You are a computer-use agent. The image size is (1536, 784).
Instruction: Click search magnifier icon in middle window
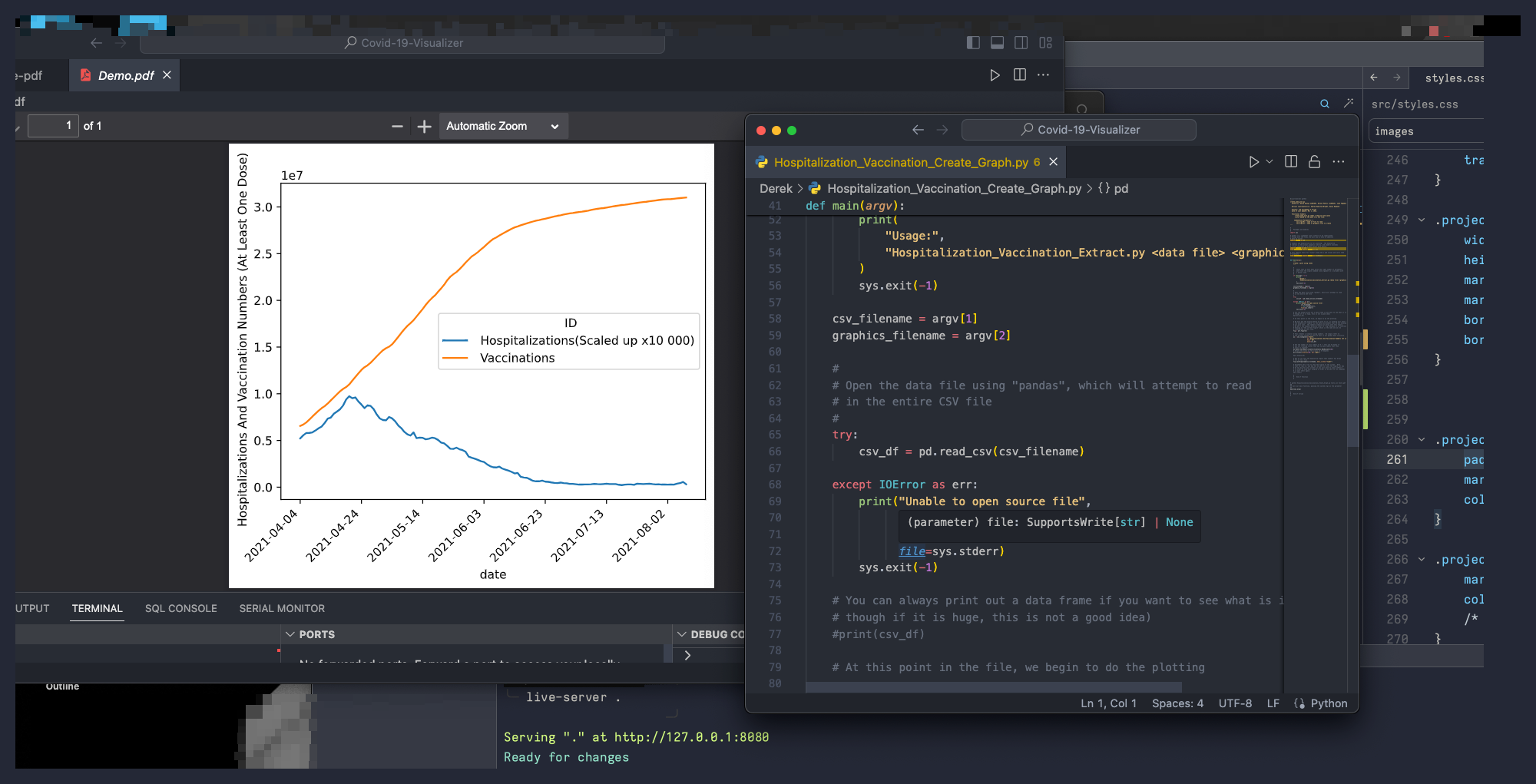[x=1324, y=104]
